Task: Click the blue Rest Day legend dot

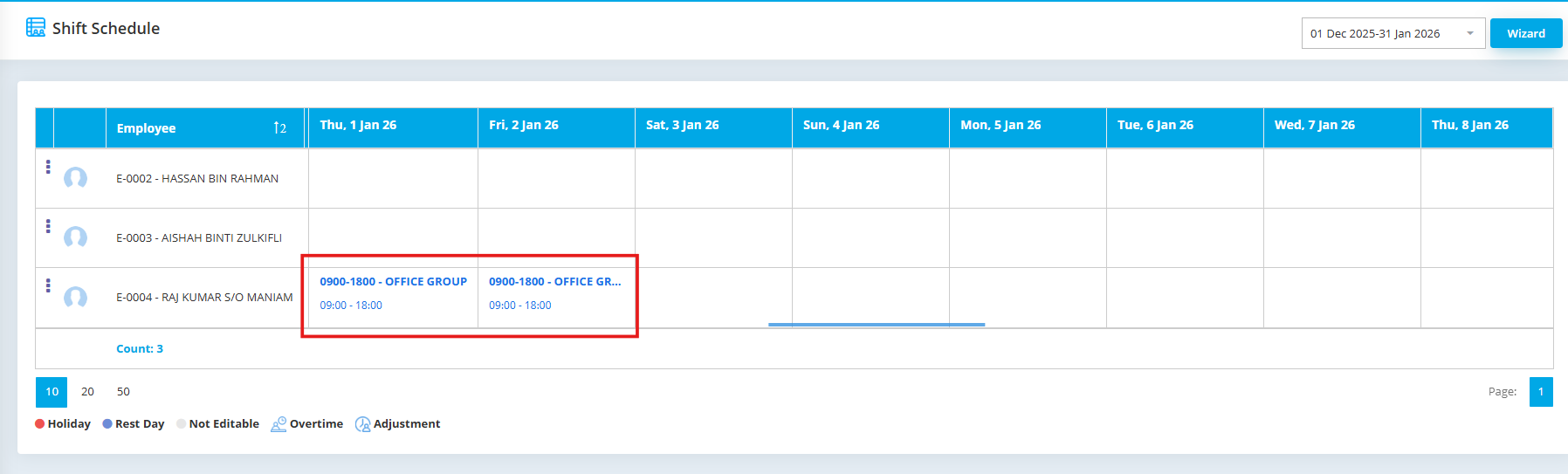Action: pyautogui.click(x=107, y=424)
